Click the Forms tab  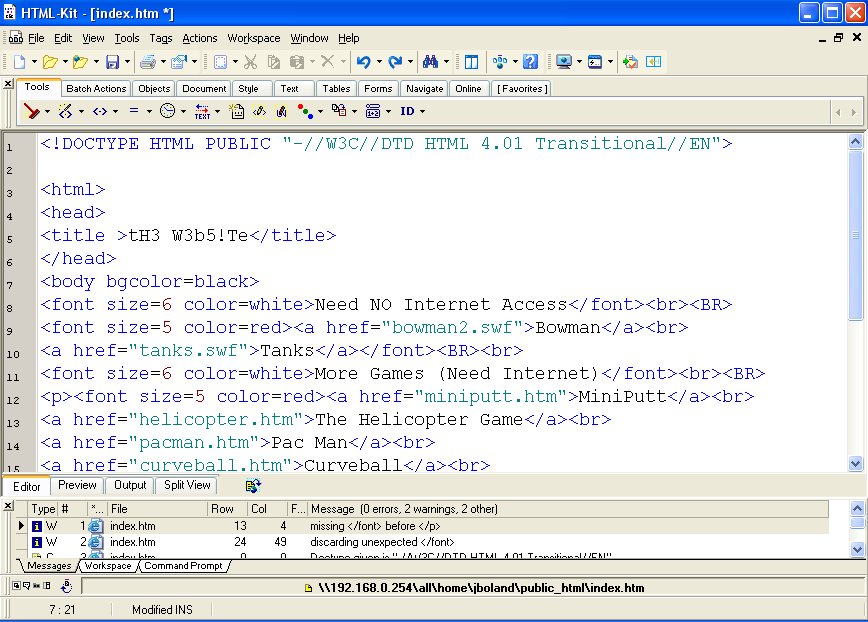pos(378,89)
